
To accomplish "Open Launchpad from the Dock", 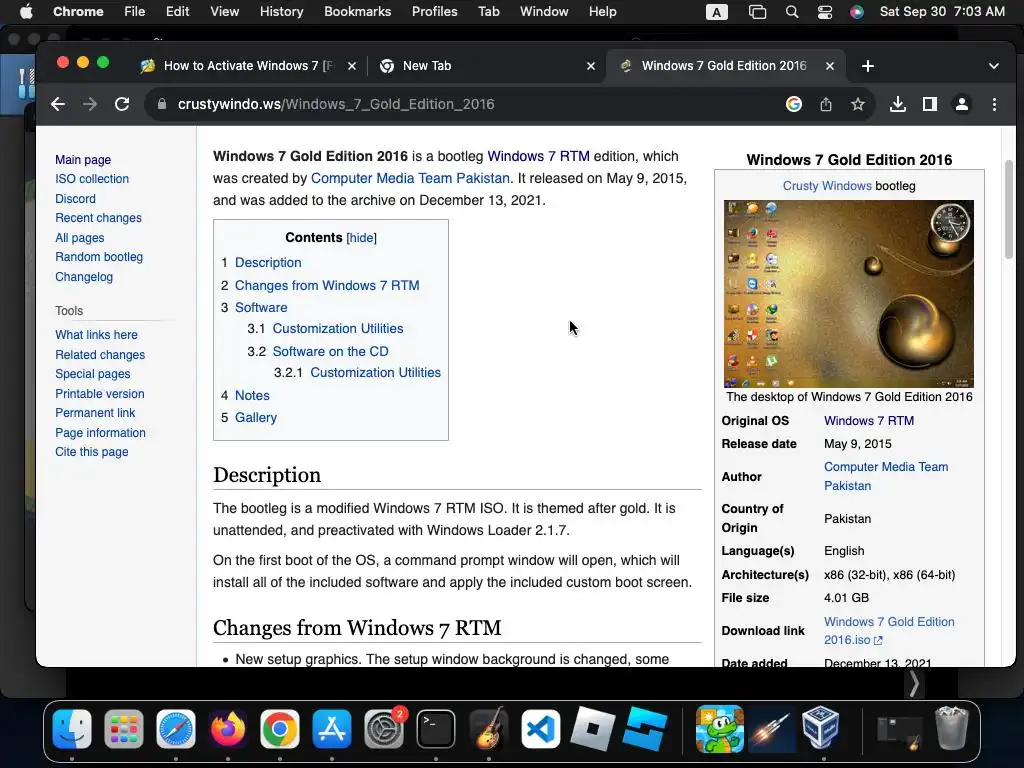I will click(123, 729).
